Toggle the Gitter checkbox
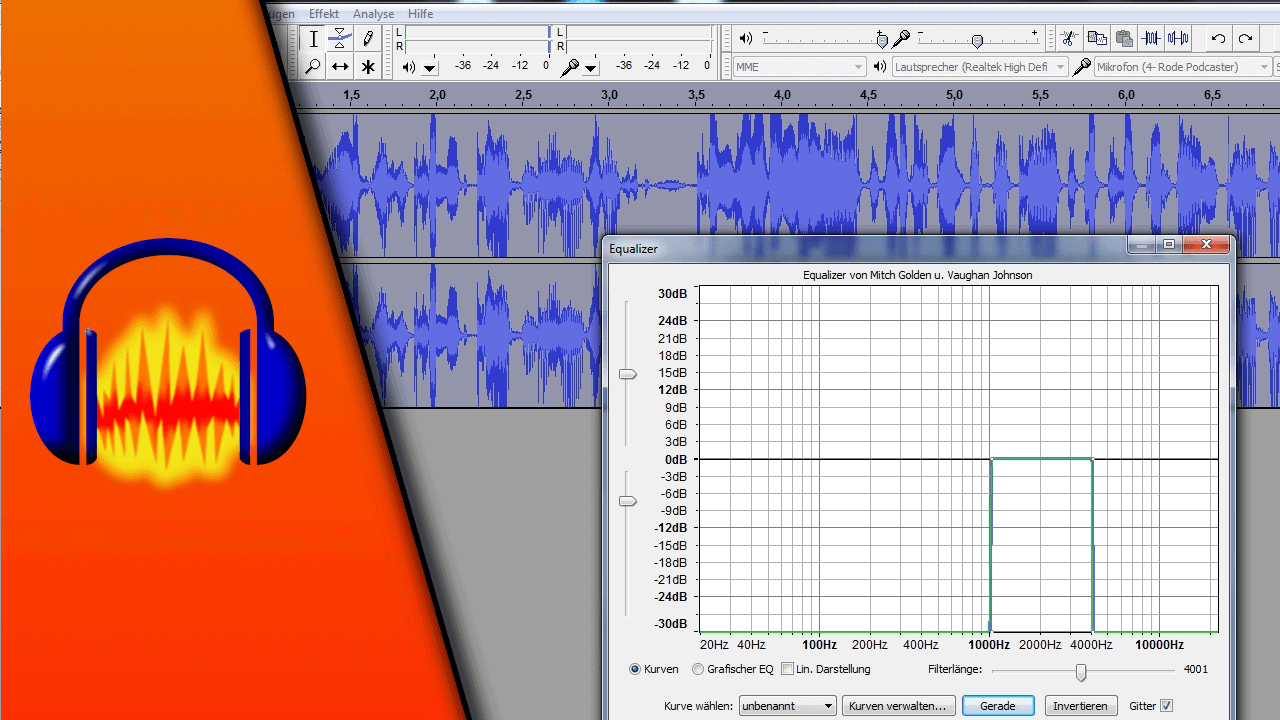 point(1166,706)
